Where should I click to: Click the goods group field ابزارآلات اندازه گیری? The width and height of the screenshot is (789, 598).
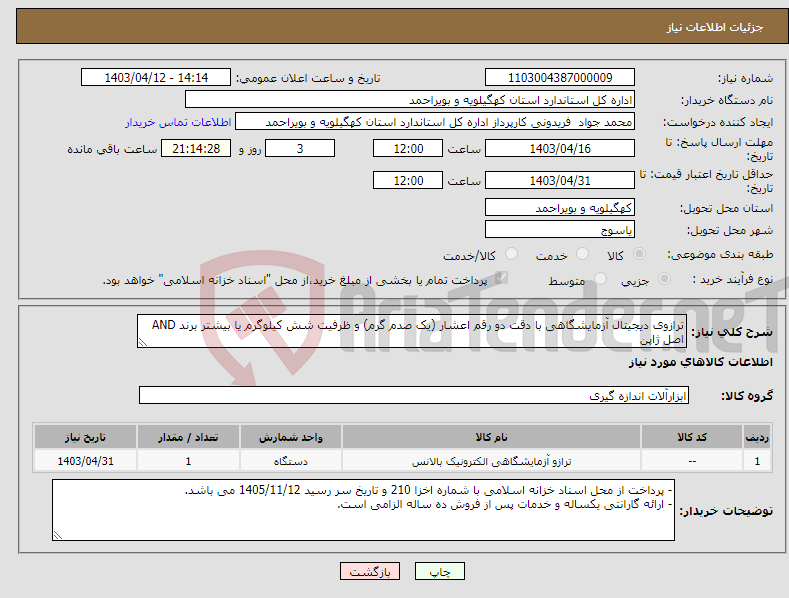pyautogui.click(x=414, y=396)
